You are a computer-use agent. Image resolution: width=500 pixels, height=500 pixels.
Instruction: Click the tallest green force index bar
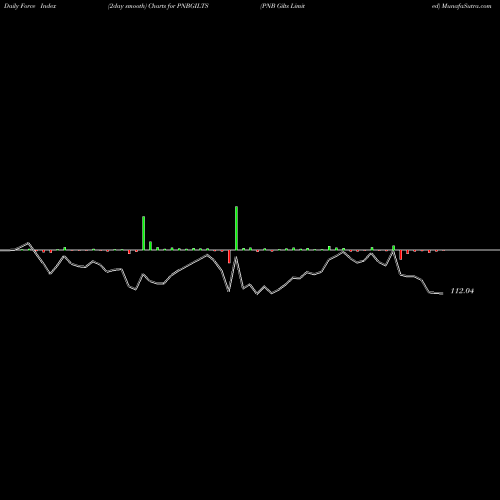click(x=236, y=228)
